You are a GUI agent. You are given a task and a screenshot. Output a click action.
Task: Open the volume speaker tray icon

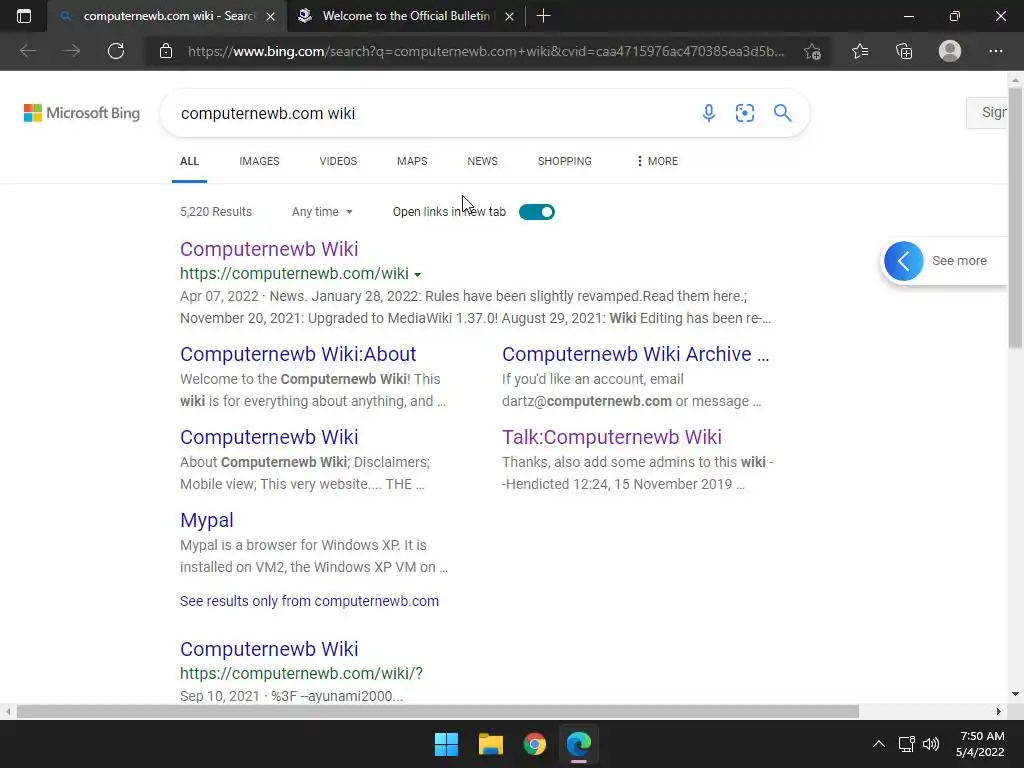(931, 744)
